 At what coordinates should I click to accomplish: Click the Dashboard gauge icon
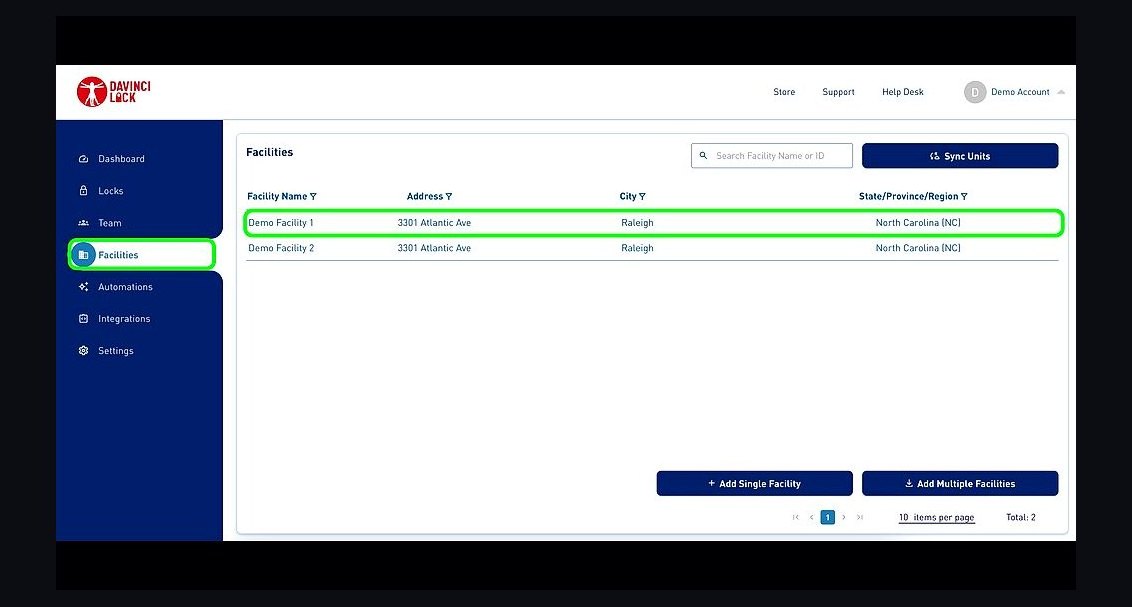pos(83,159)
